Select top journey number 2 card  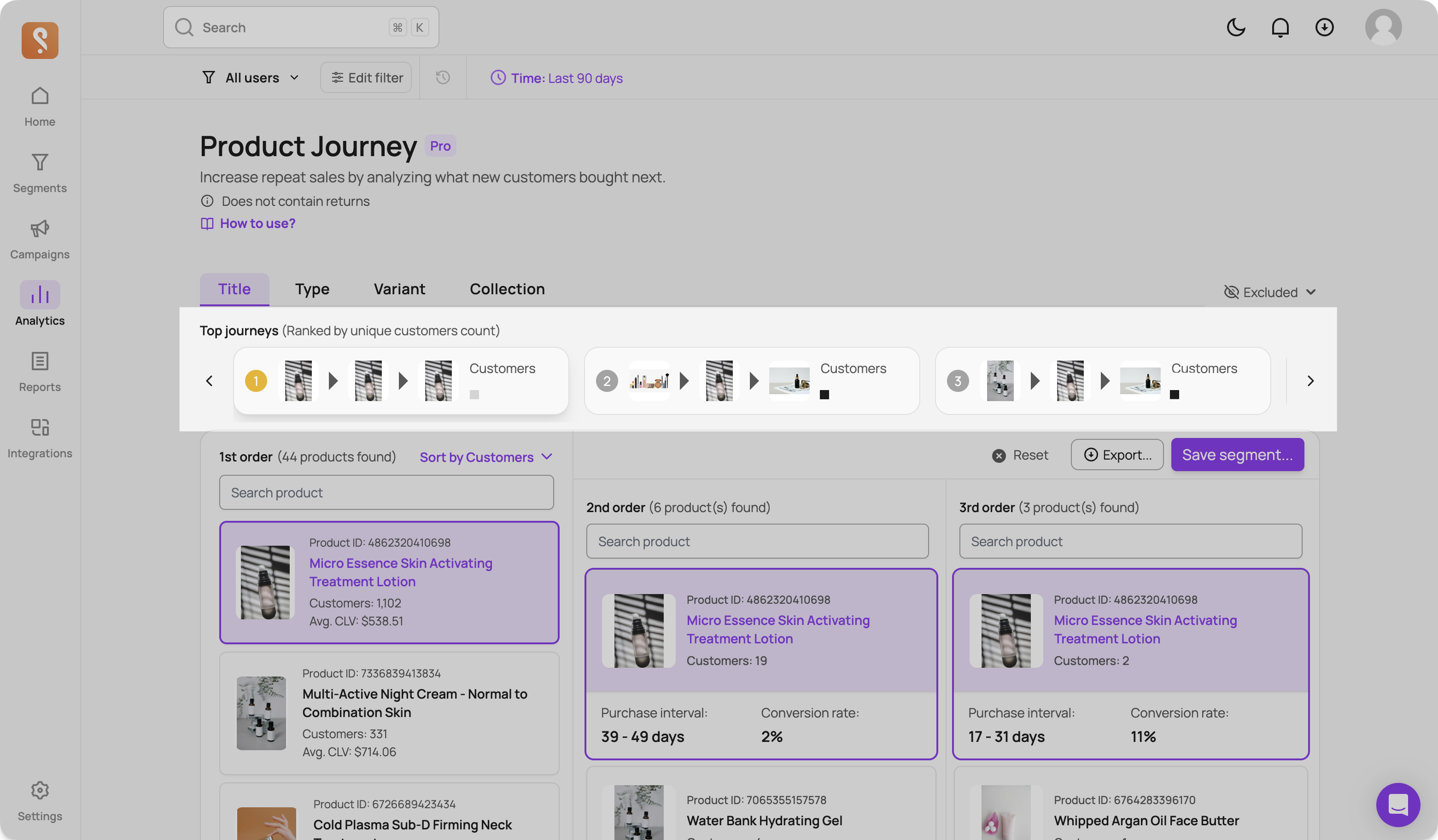pos(752,380)
